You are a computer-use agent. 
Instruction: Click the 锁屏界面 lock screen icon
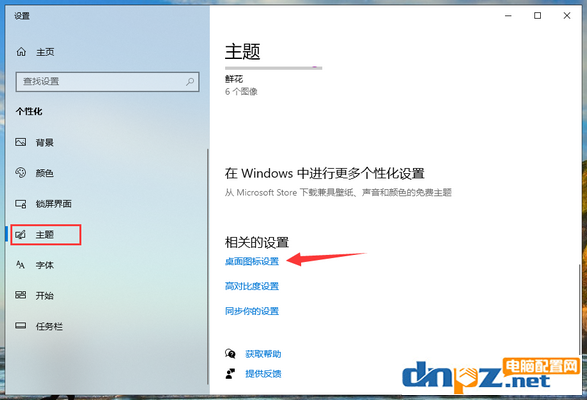[21, 204]
